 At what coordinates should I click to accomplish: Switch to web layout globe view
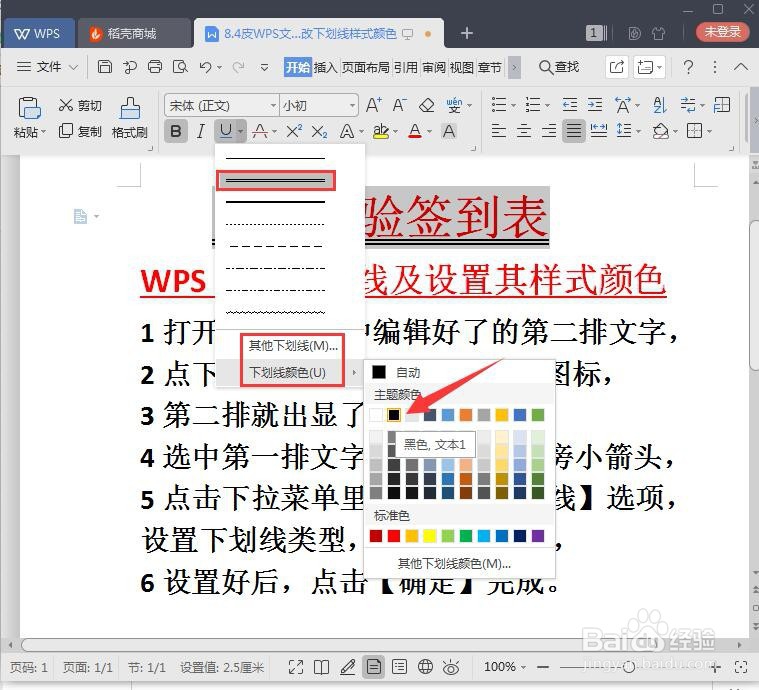click(x=425, y=667)
